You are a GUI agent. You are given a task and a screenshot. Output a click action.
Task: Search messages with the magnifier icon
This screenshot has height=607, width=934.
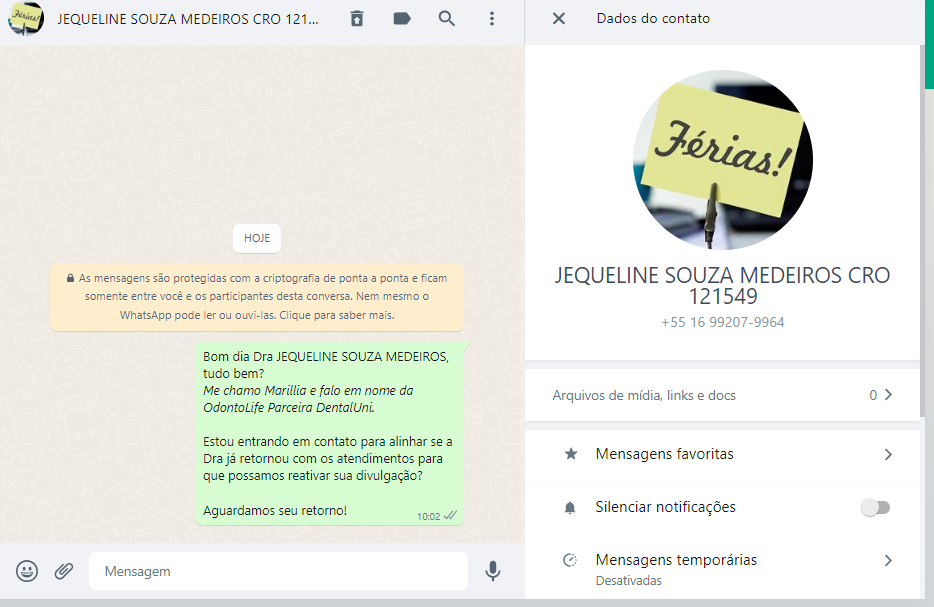pos(447,18)
